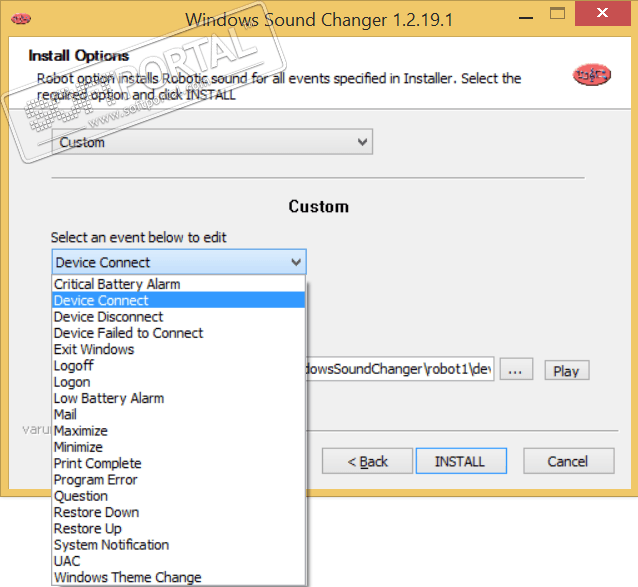The width and height of the screenshot is (638, 587).
Task: Minimize the Windows Sound Changer window
Action: [526, 17]
